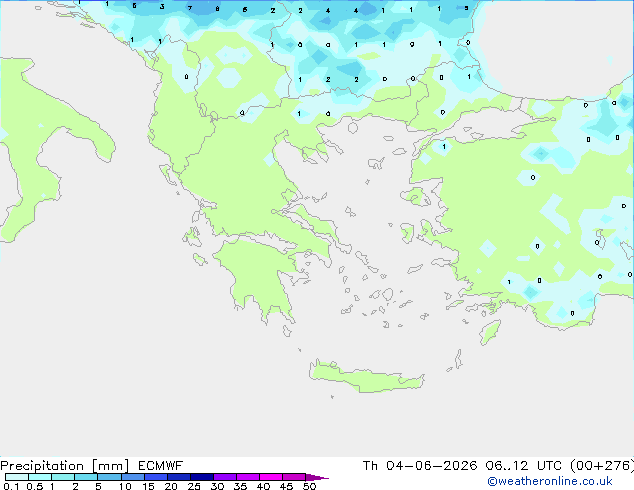Screen dimensions: 634x490
Task: Click the precipitation value '7' on the map
Action: click(190, 8)
